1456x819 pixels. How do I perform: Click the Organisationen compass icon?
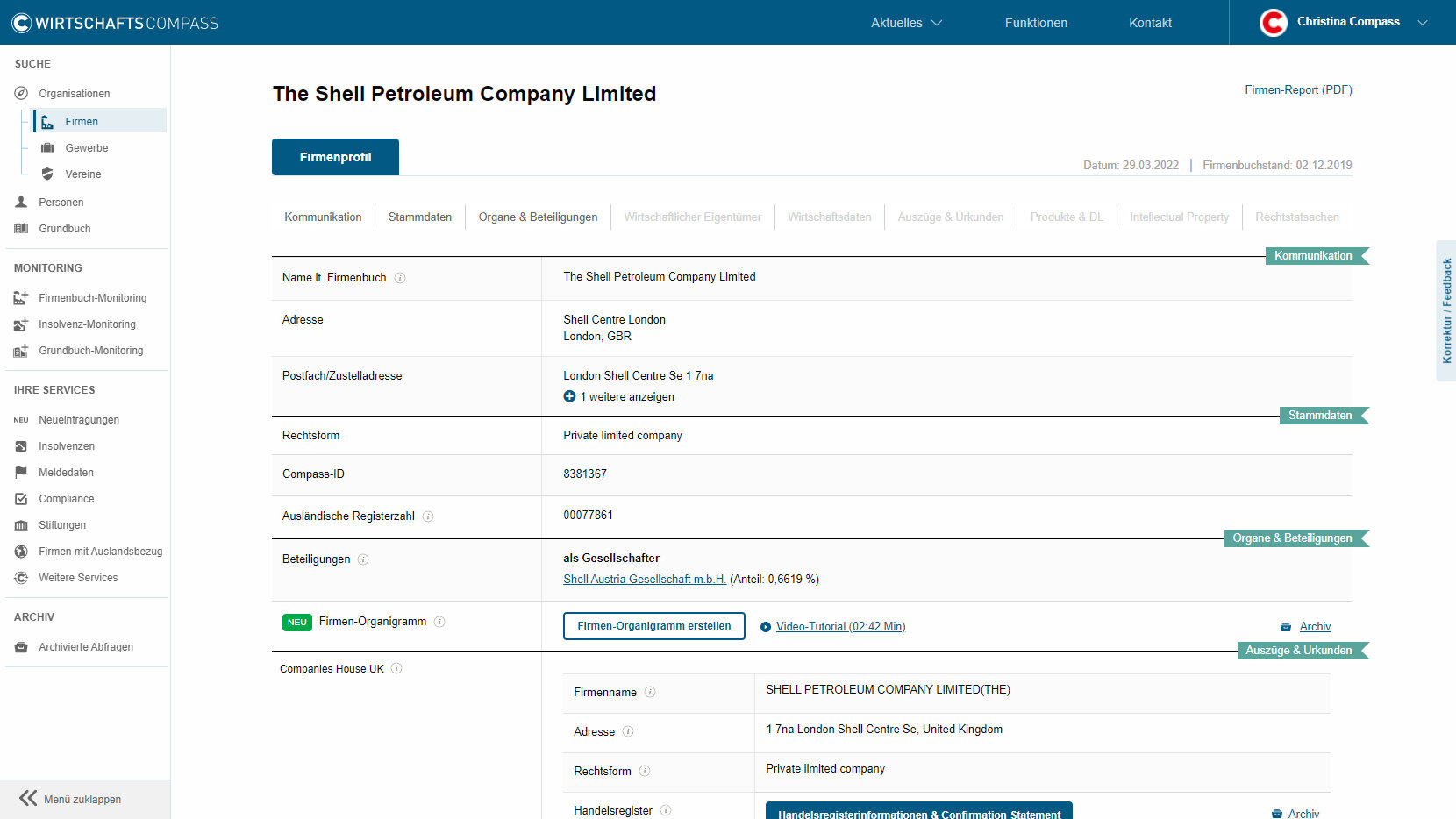(21, 93)
